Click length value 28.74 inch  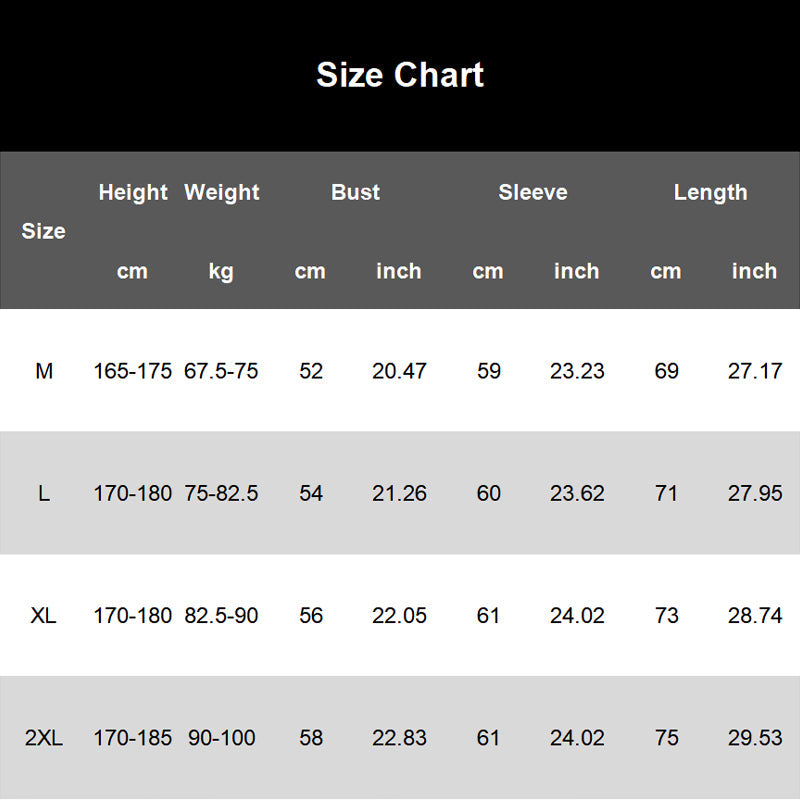pos(755,615)
